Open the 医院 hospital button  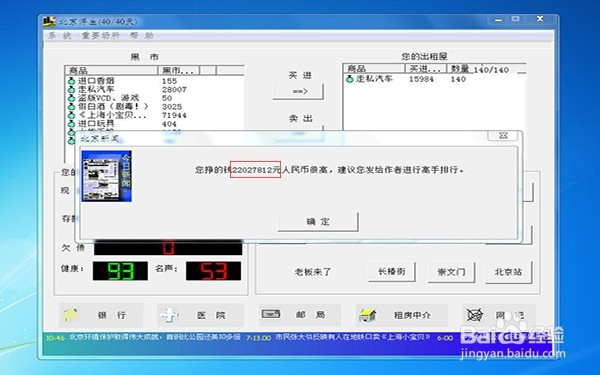click(x=201, y=315)
